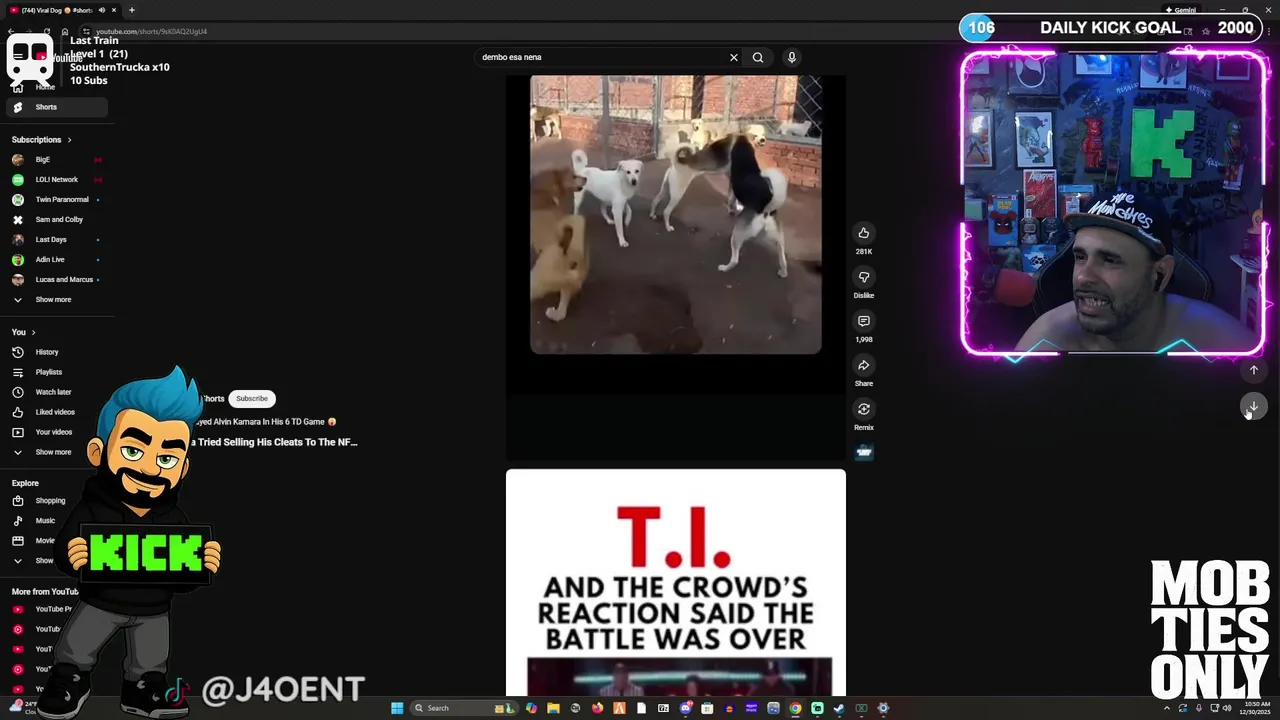Go to next Short with down arrow
The image size is (1280, 720).
[x=1253, y=406]
